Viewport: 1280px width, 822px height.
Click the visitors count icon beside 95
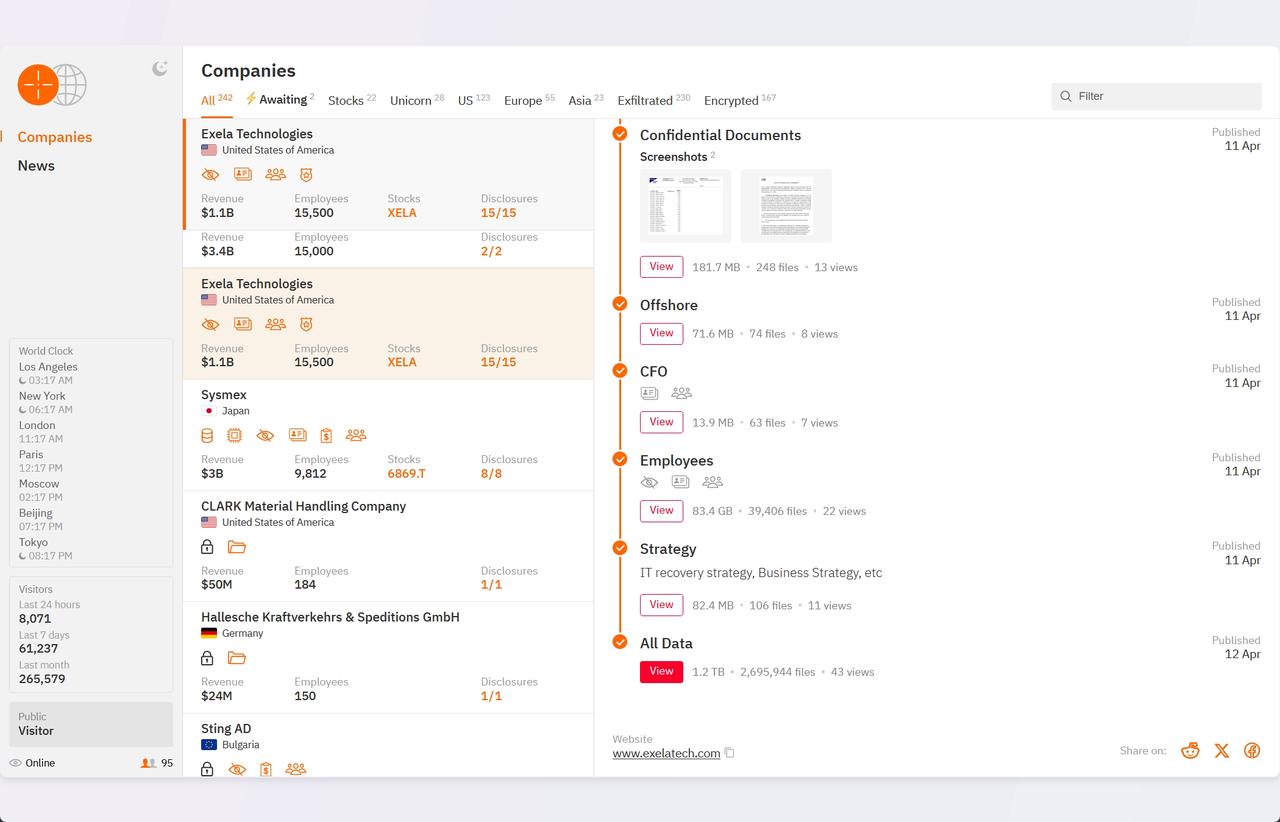148,763
